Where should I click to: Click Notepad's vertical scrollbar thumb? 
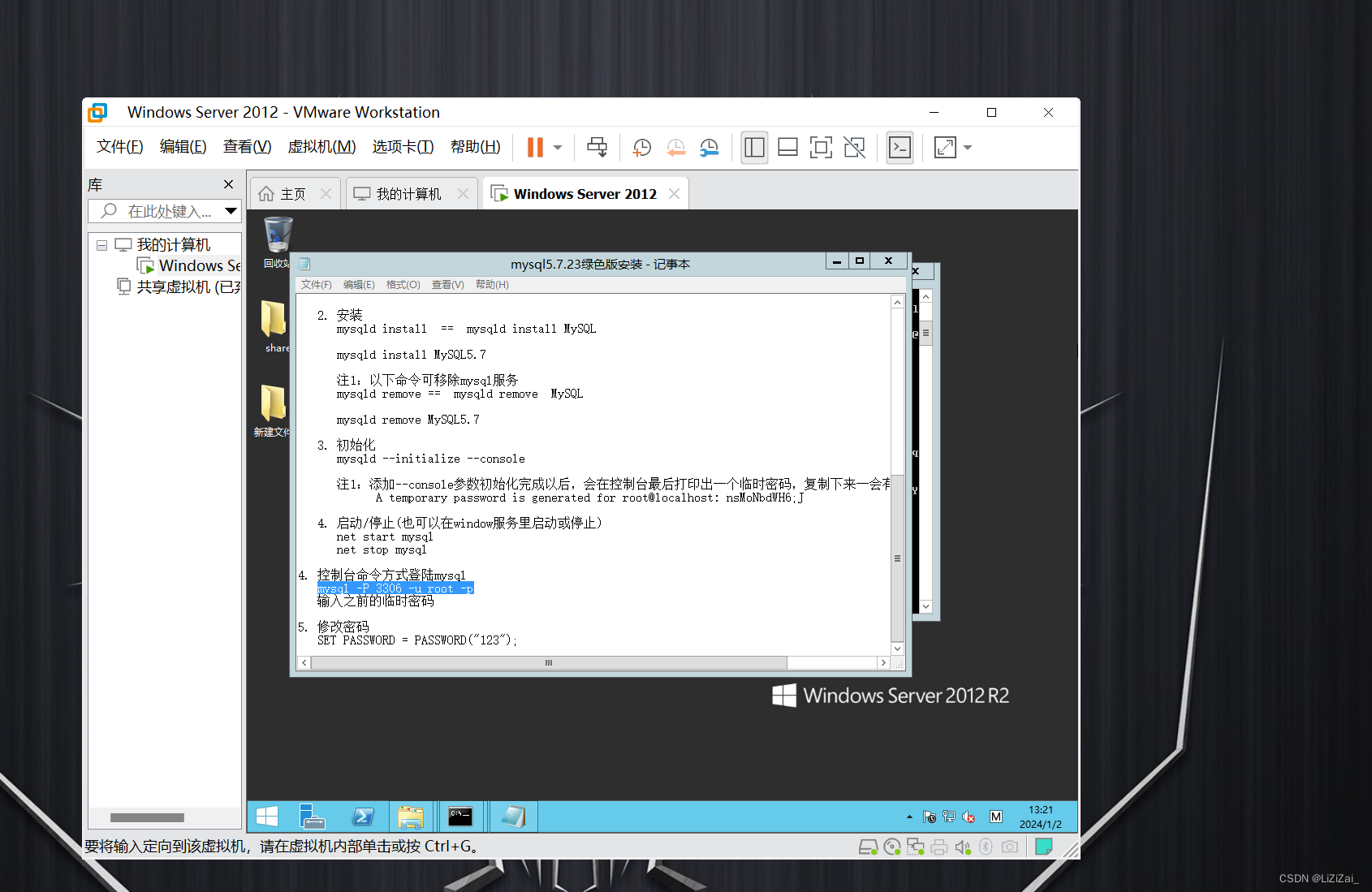(897, 558)
